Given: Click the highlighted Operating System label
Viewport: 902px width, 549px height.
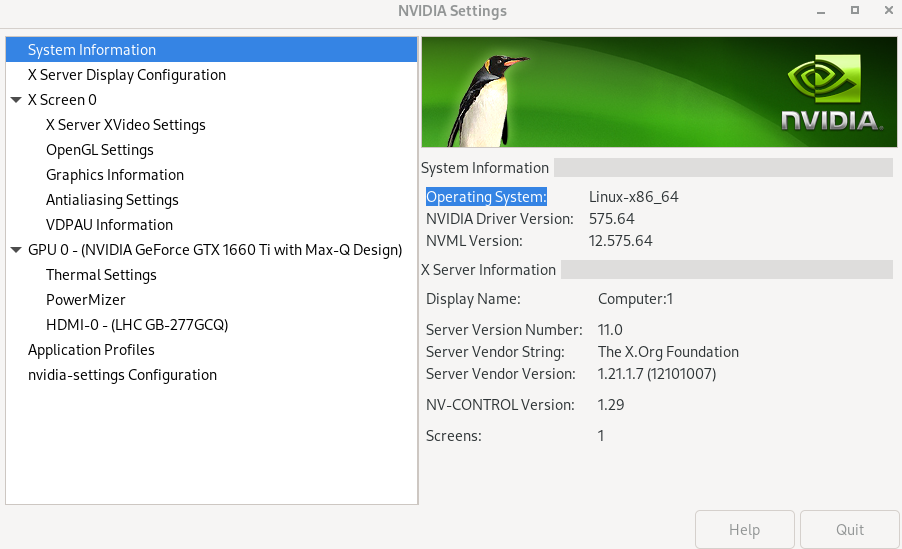Looking at the screenshot, I should [x=487, y=197].
